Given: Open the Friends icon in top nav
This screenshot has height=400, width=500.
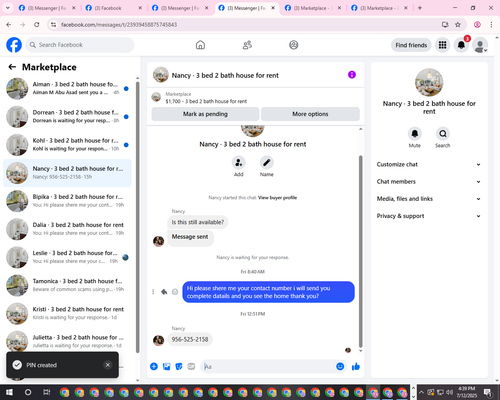Looking at the screenshot, I should [247, 45].
